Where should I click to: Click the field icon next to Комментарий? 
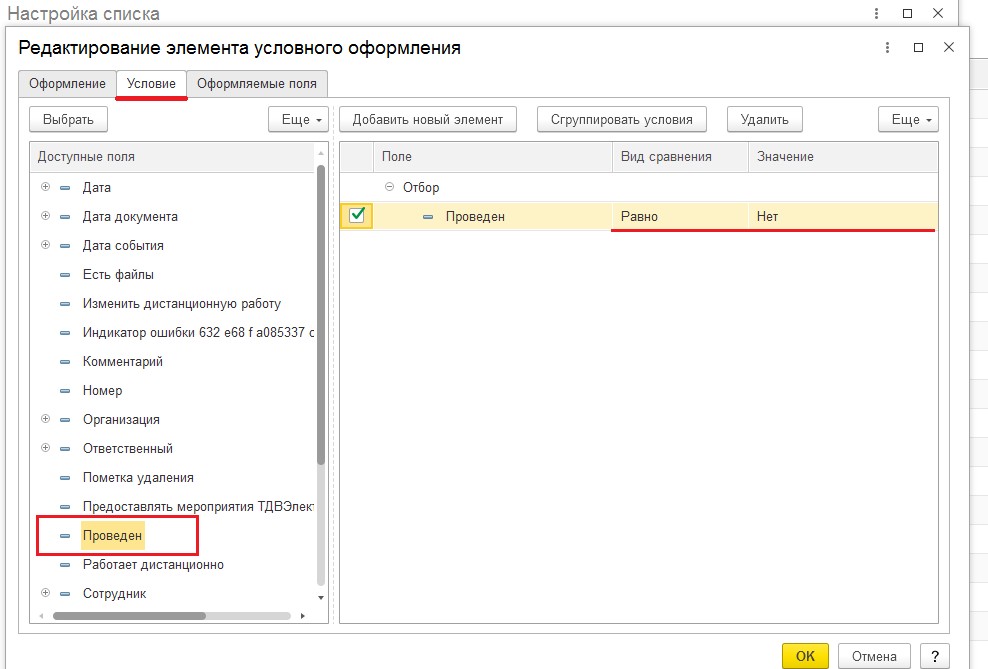[x=66, y=362]
